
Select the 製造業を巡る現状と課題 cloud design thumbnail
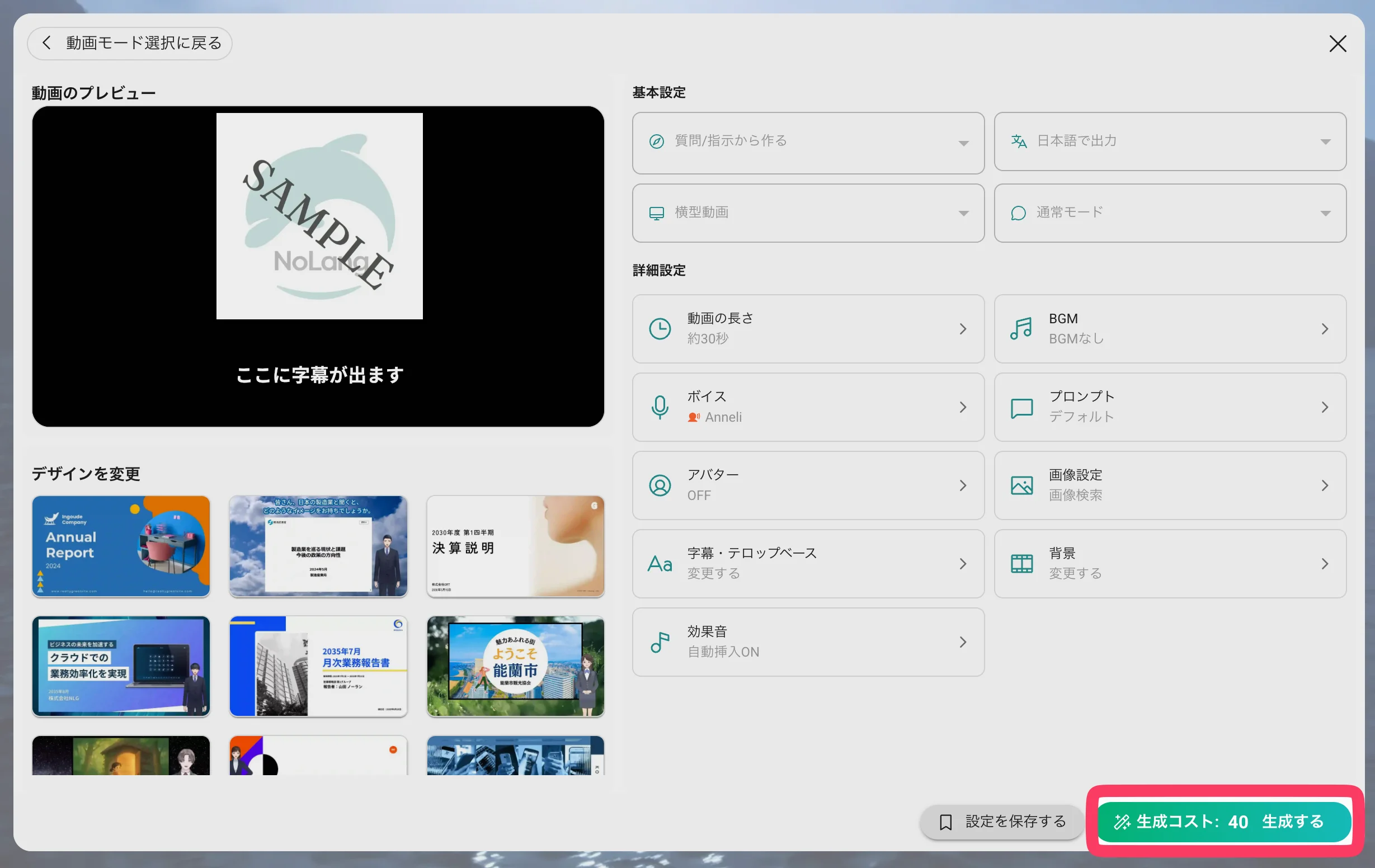point(318,546)
